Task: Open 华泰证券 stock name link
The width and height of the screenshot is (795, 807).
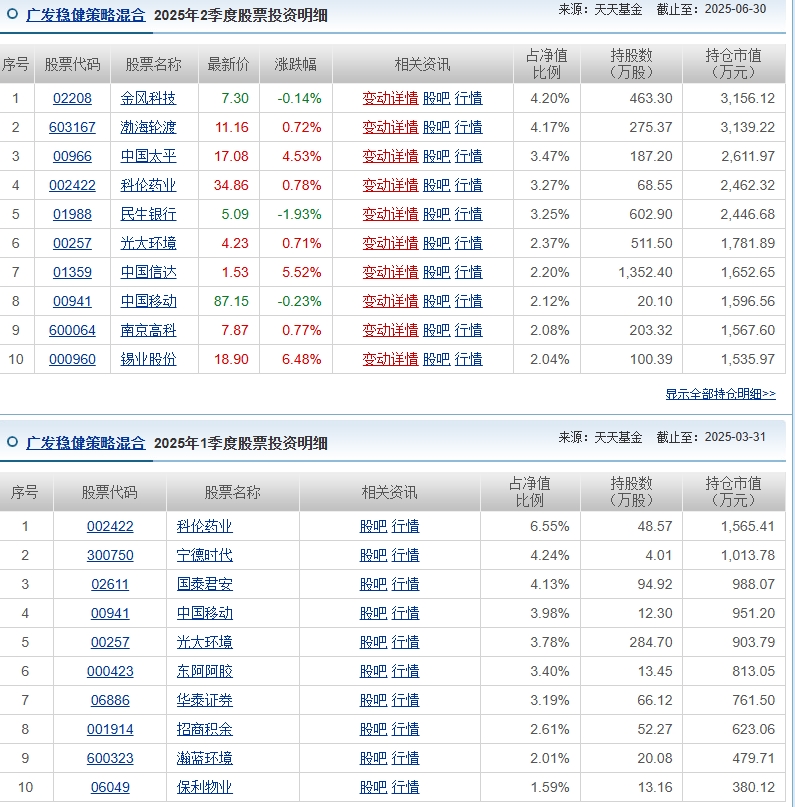Action: coord(205,700)
